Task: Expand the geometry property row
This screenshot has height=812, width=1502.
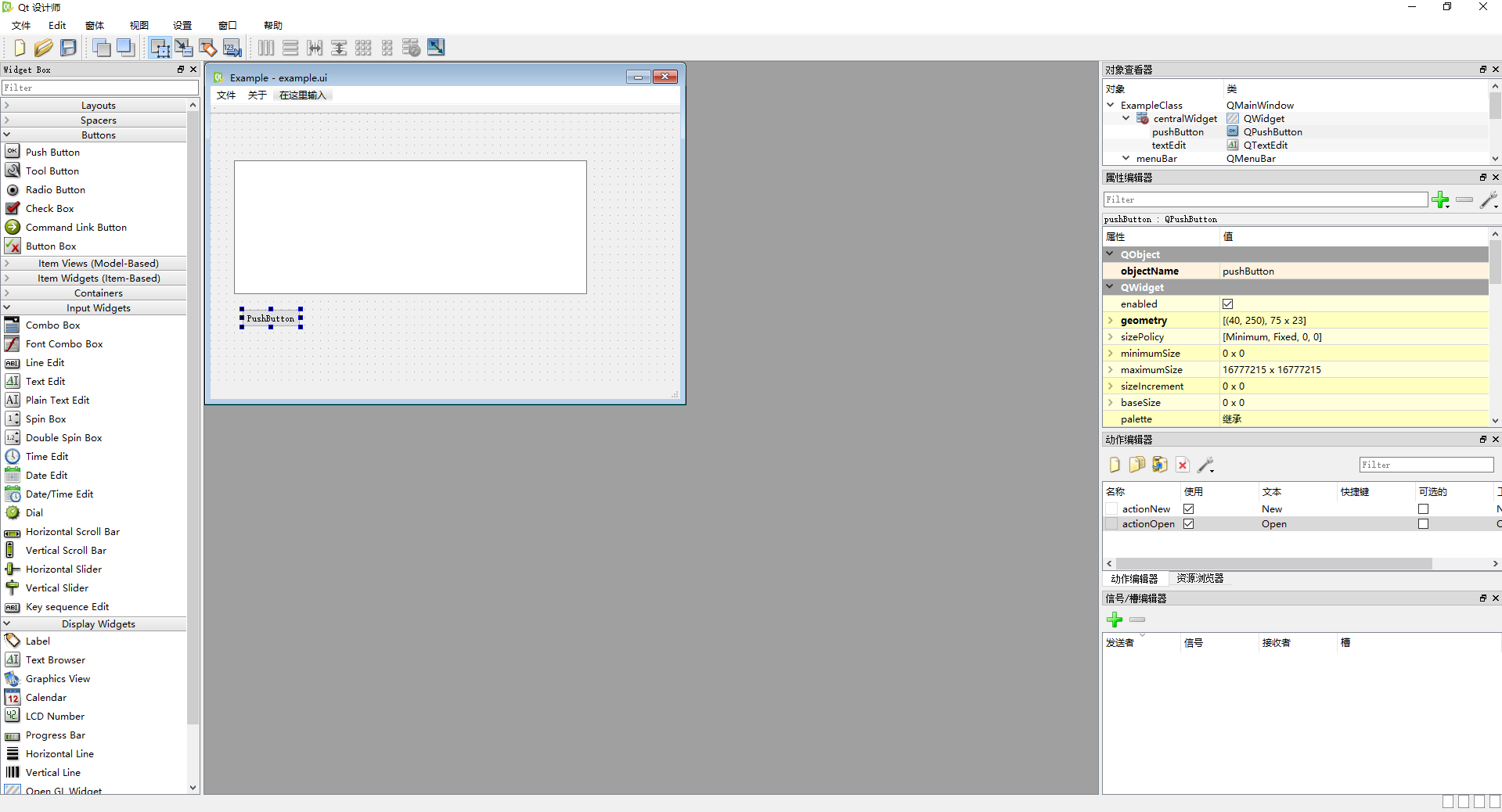Action: pyautogui.click(x=1111, y=321)
